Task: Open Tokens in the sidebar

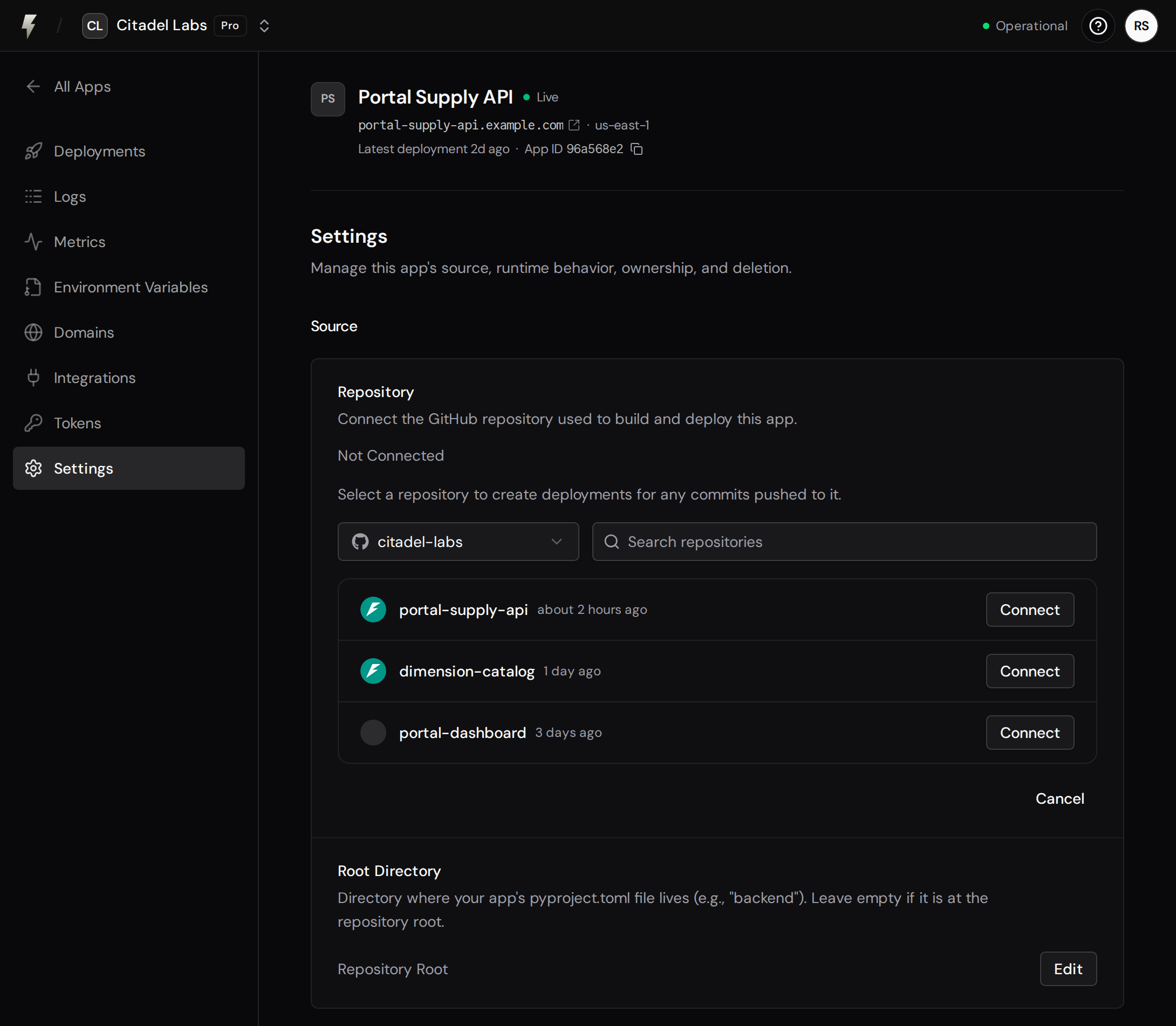Action: point(129,422)
